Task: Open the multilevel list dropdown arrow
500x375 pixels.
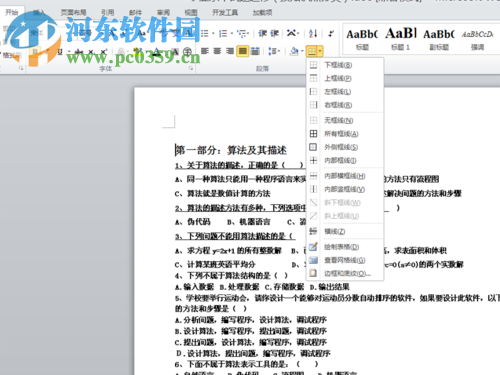Action: (x=248, y=34)
